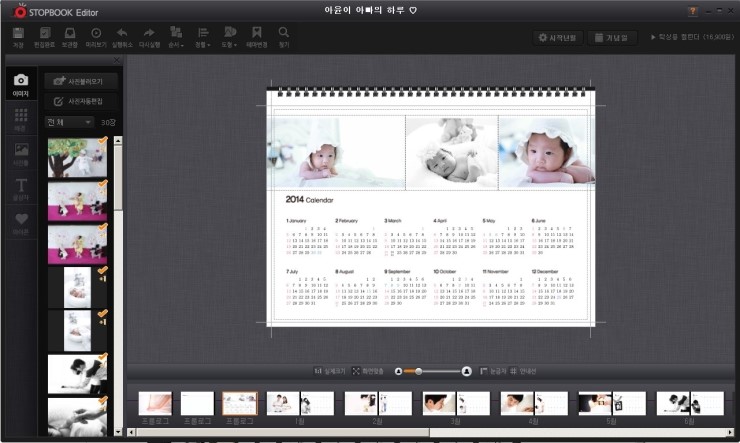Click the Preview (미리보기) play icon

pyautogui.click(x=96, y=36)
